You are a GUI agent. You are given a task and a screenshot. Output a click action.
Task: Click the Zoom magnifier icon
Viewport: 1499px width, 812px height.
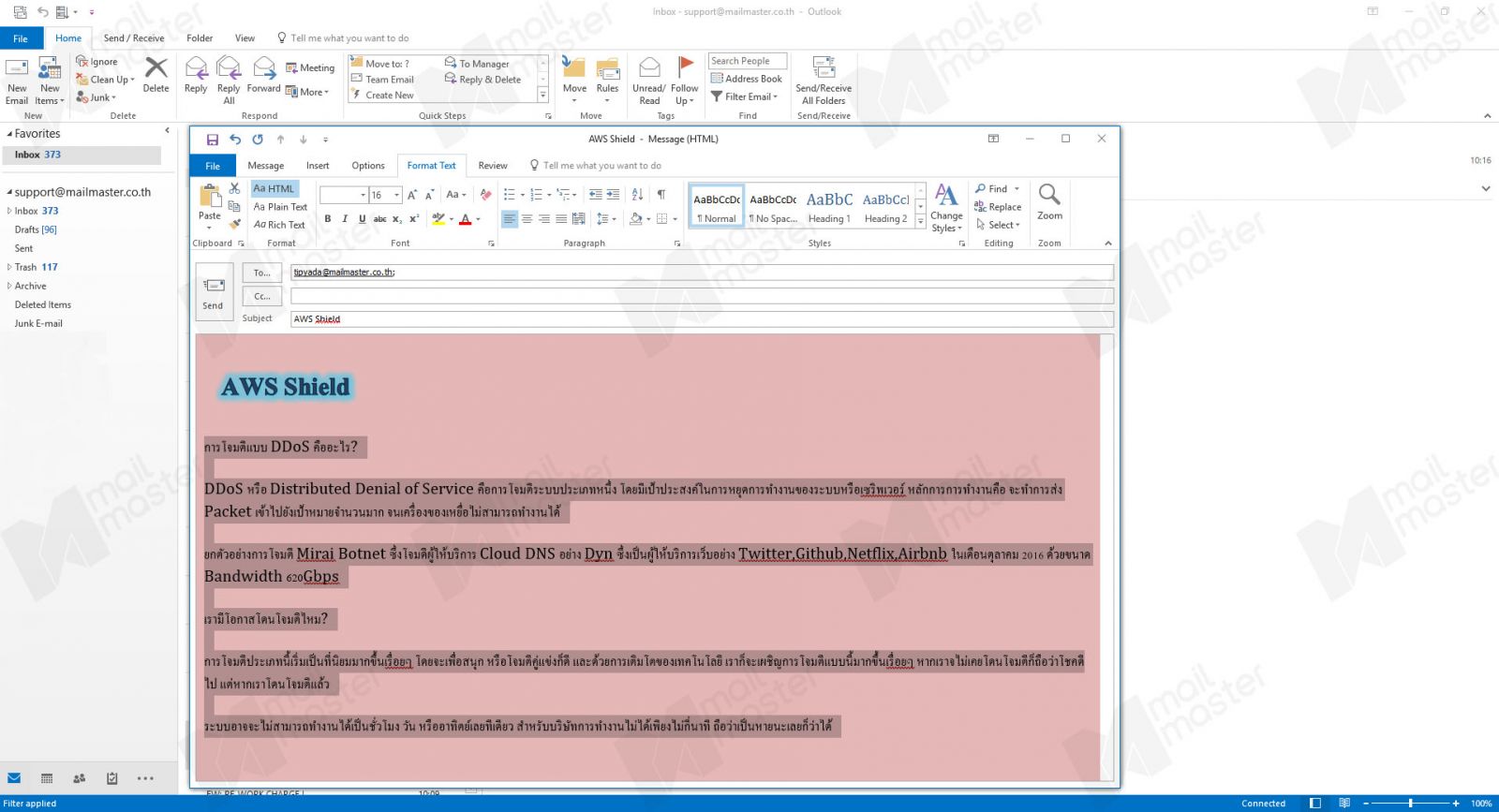[1049, 202]
